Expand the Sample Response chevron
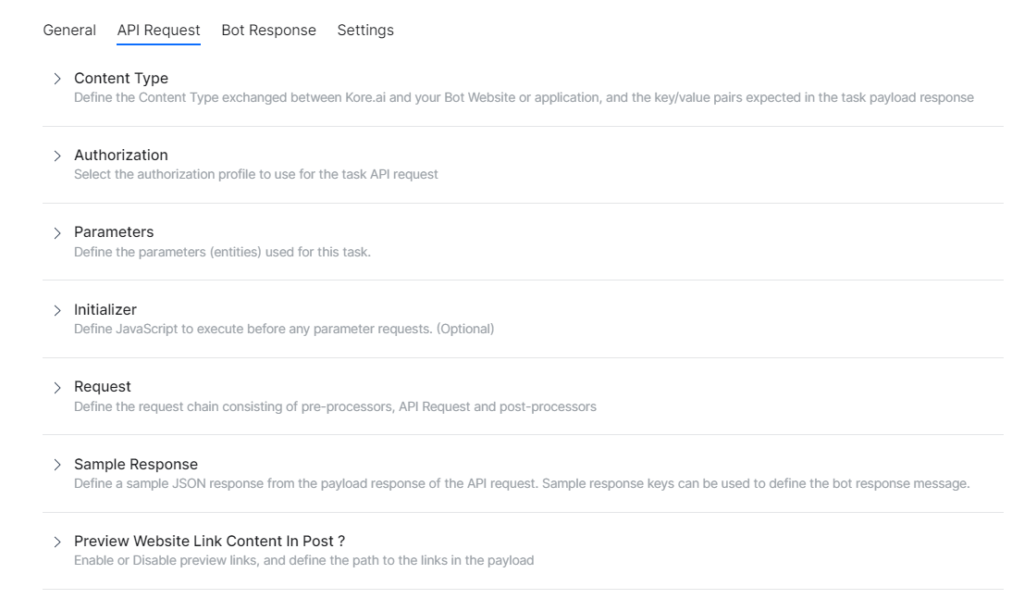The image size is (1024, 611). [x=57, y=464]
